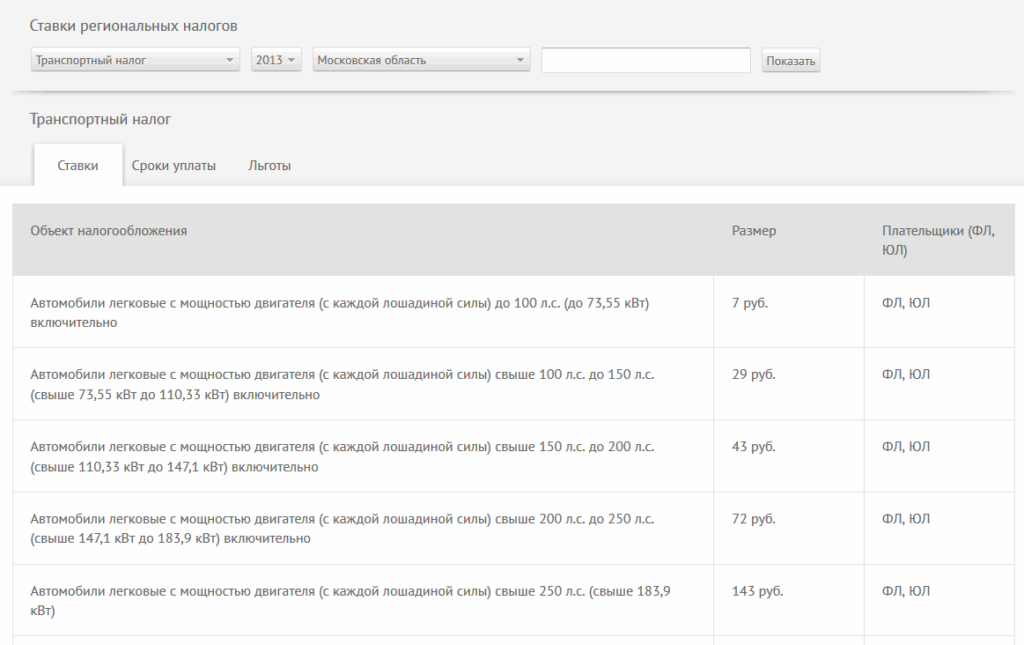The height and width of the screenshot is (645, 1024).
Task: Switch to the Сроки уплаты tab
Action: [173, 166]
